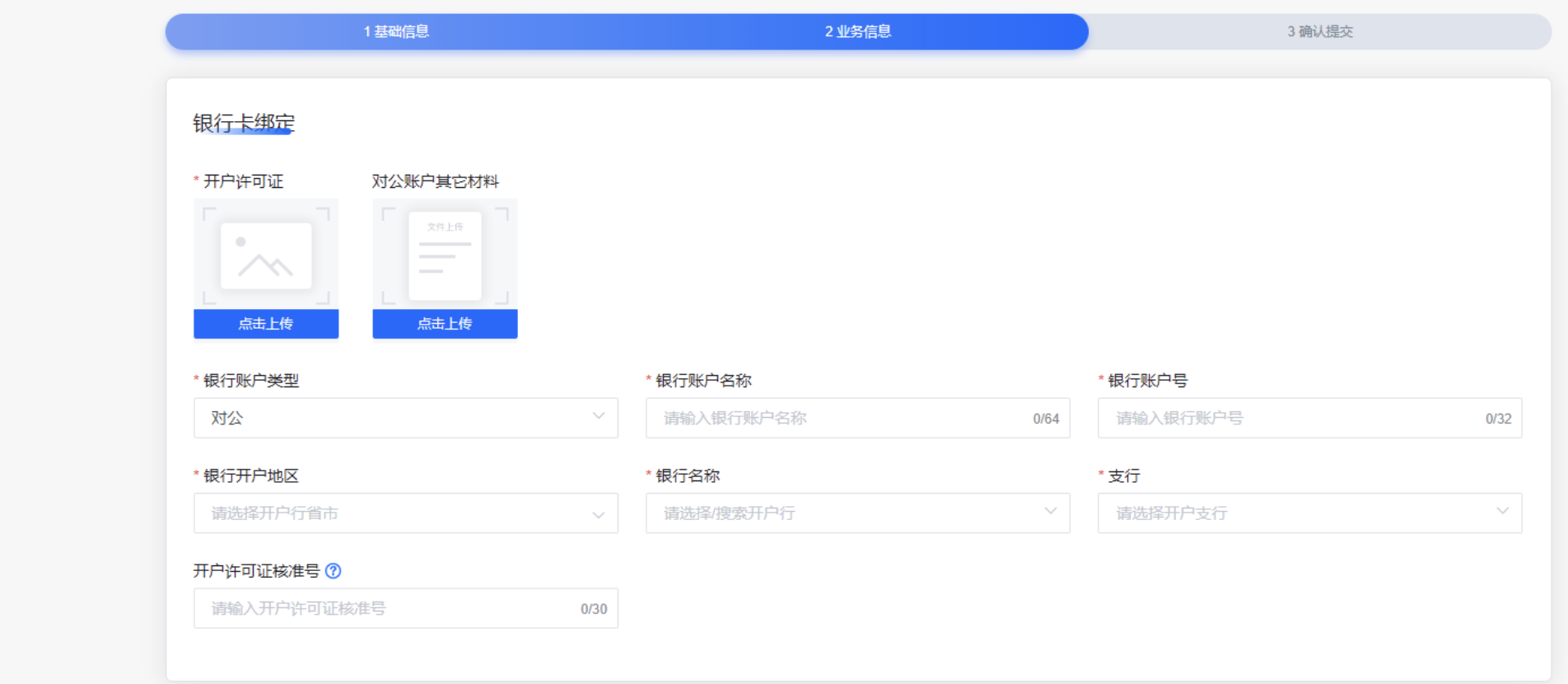Click the chevron arrow in 银行名称 field
This screenshot has width=1568, height=684.
tap(1051, 511)
